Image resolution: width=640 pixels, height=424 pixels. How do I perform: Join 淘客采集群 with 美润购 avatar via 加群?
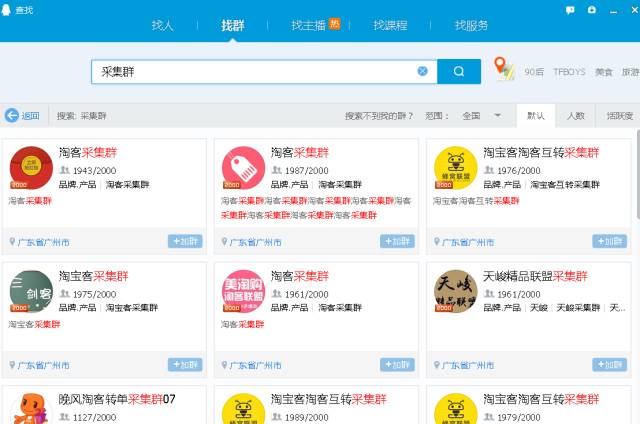[x=397, y=364]
